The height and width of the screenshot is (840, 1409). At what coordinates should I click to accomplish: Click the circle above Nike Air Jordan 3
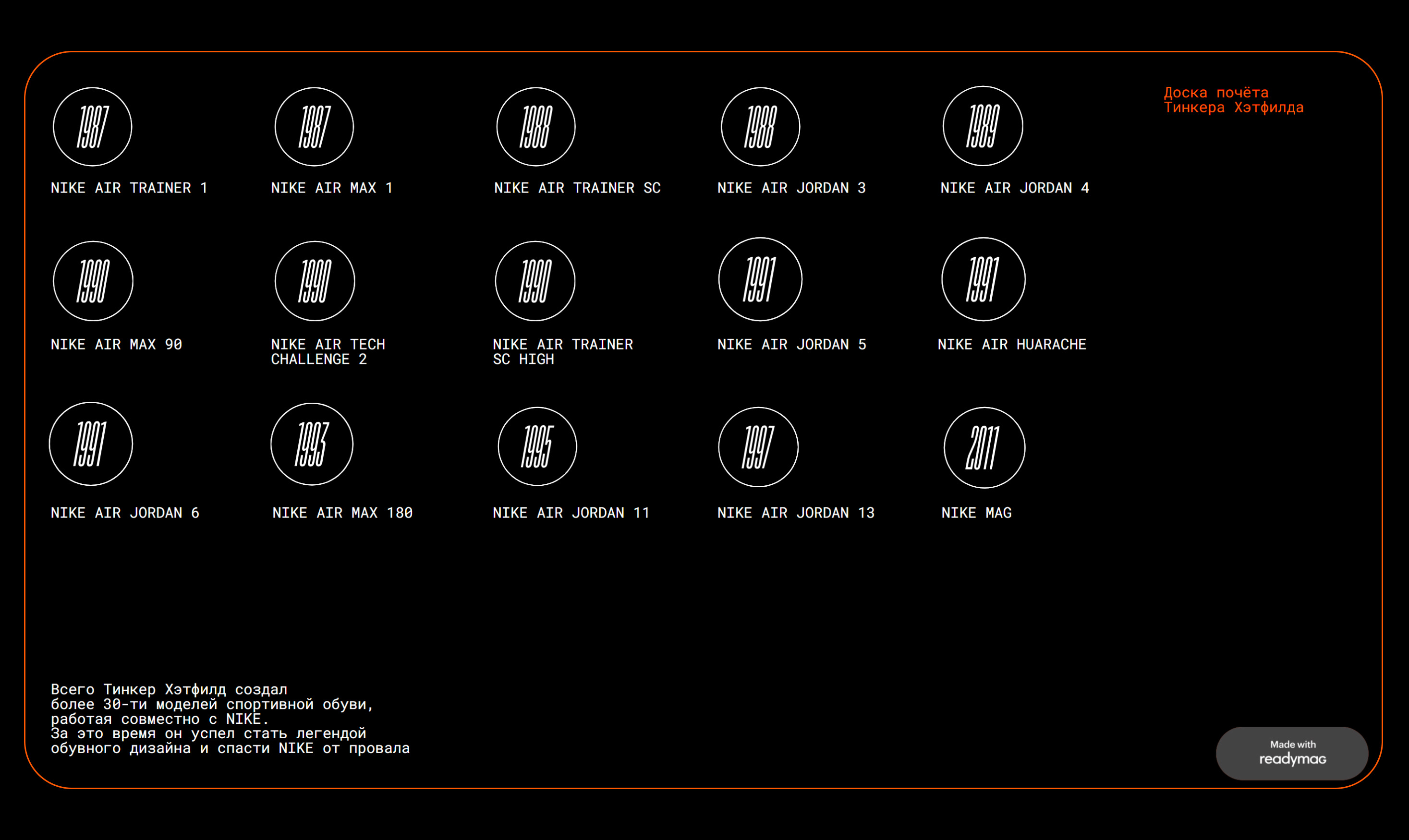pos(761,127)
